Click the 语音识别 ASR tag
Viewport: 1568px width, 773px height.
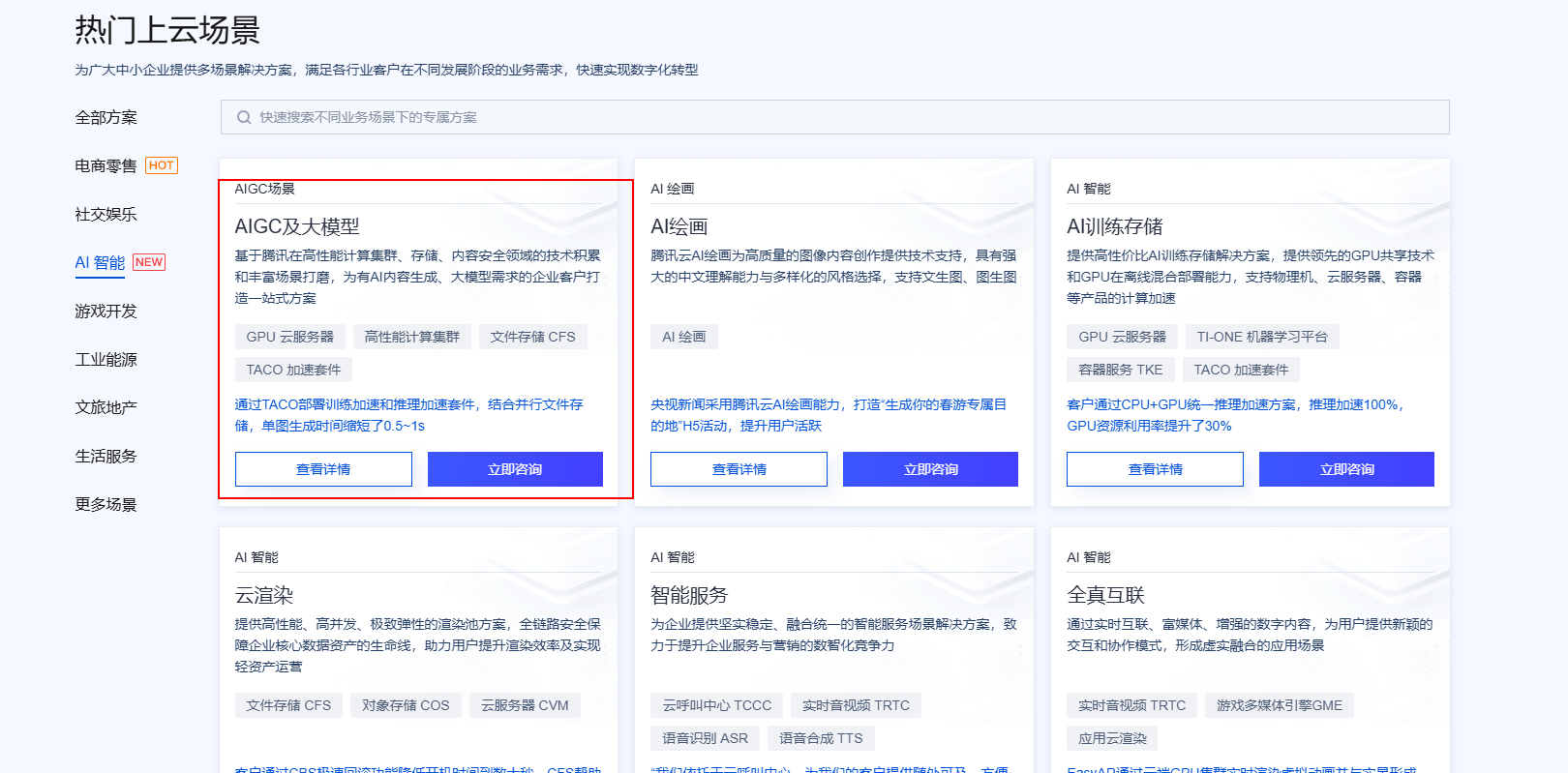tap(705, 738)
